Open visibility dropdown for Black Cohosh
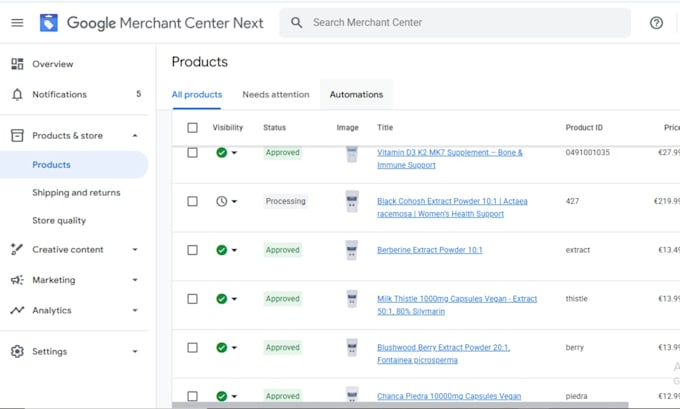This screenshot has width=680, height=409. pyautogui.click(x=234, y=201)
